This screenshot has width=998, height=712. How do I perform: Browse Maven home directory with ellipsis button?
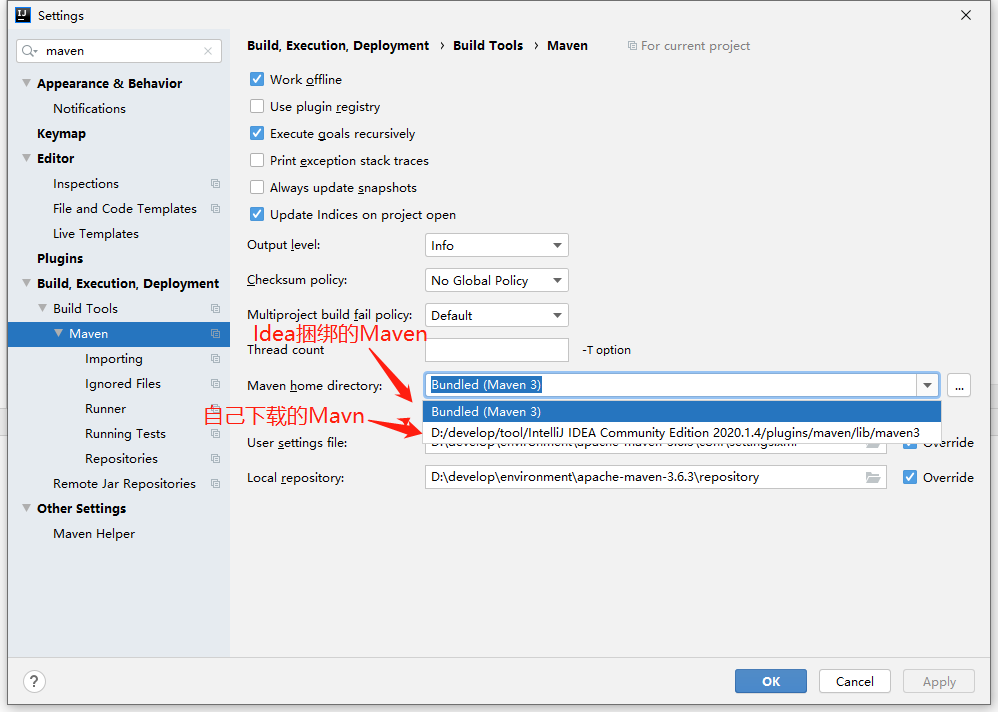click(x=959, y=386)
